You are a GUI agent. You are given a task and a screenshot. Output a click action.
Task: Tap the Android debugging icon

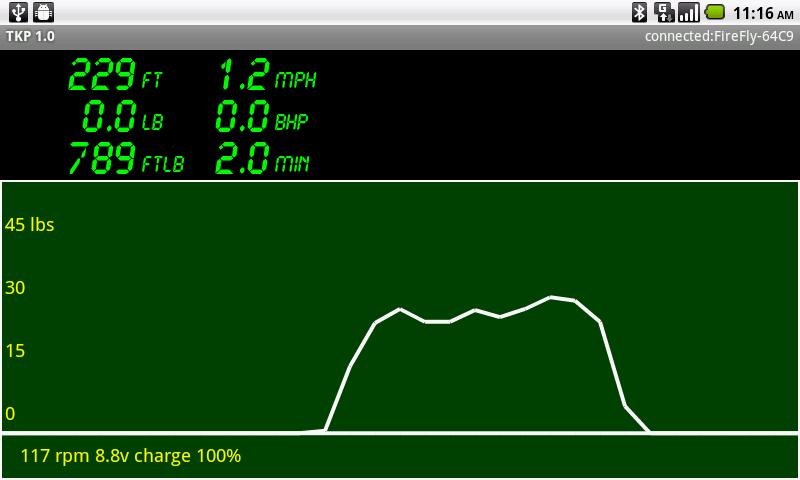pyautogui.click(x=44, y=12)
